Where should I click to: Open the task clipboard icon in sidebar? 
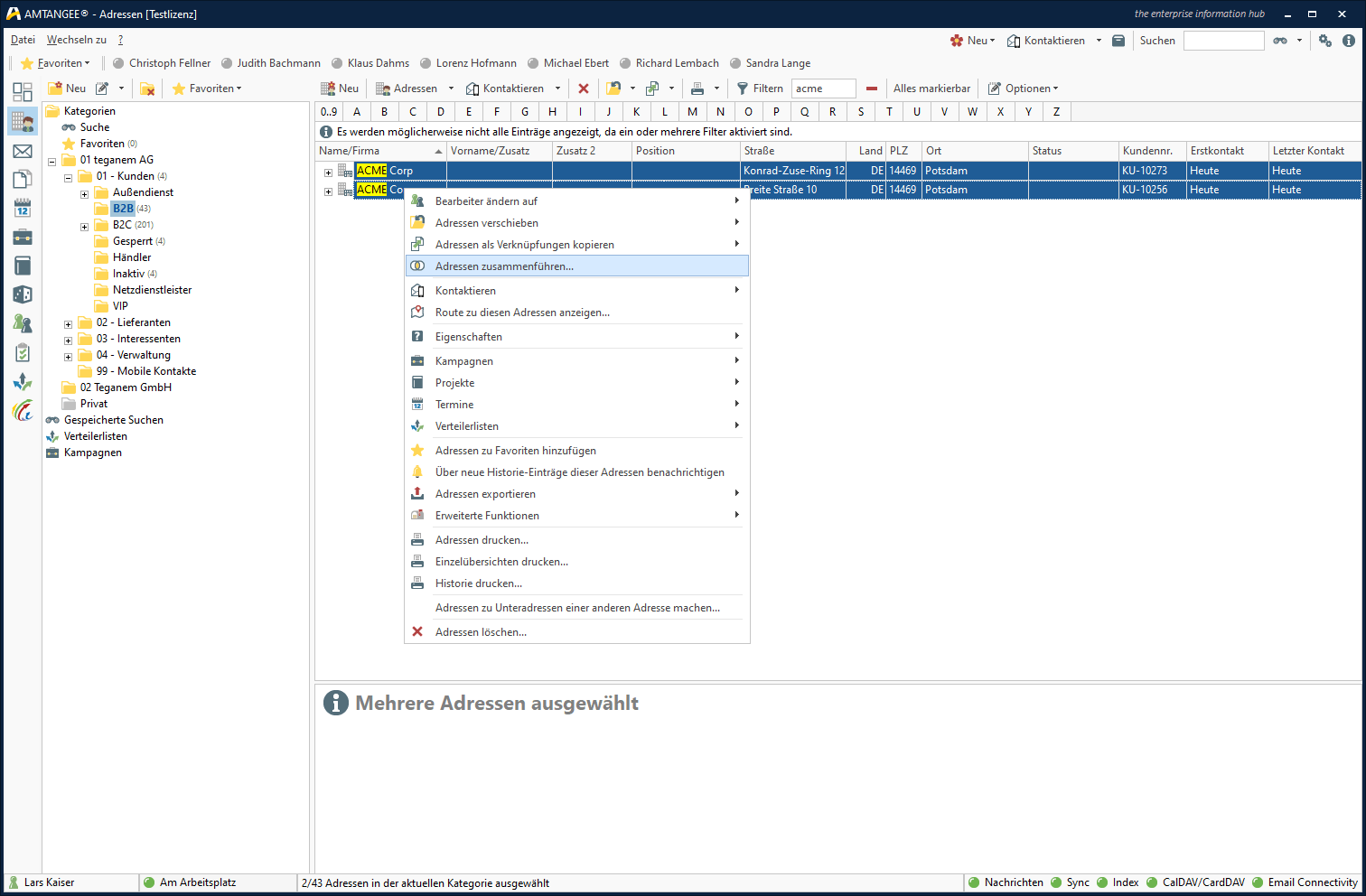[x=23, y=352]
